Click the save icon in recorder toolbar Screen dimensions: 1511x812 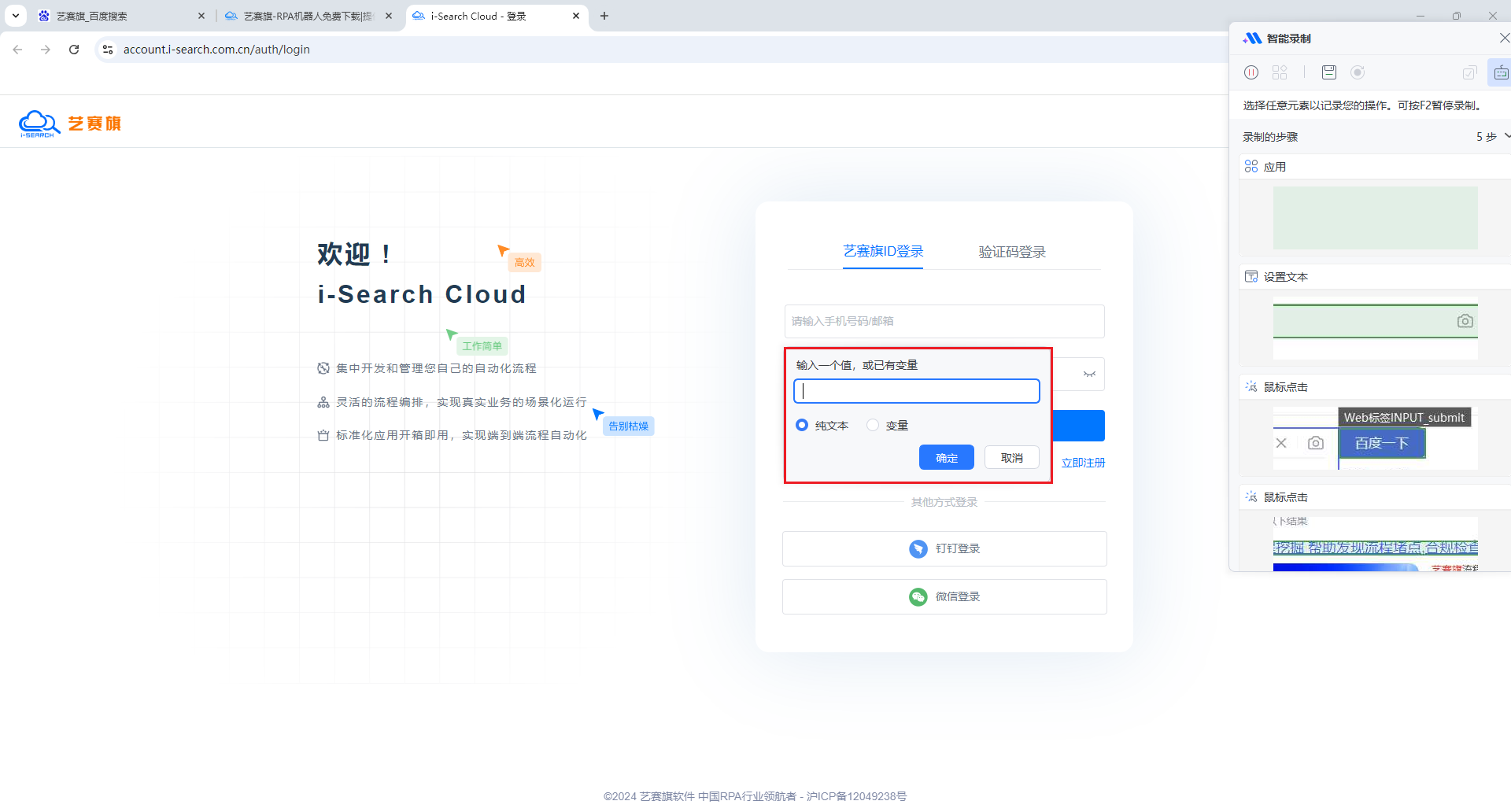(1329, 72)
